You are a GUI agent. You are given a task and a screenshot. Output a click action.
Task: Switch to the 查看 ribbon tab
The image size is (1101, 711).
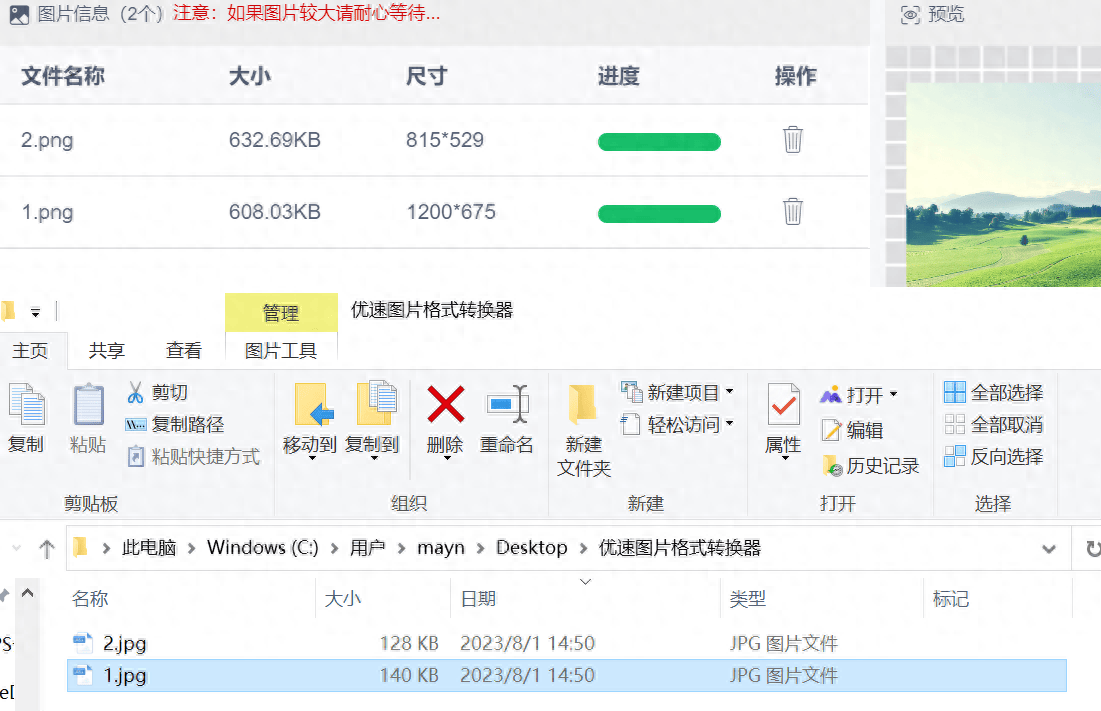point(184,350)
